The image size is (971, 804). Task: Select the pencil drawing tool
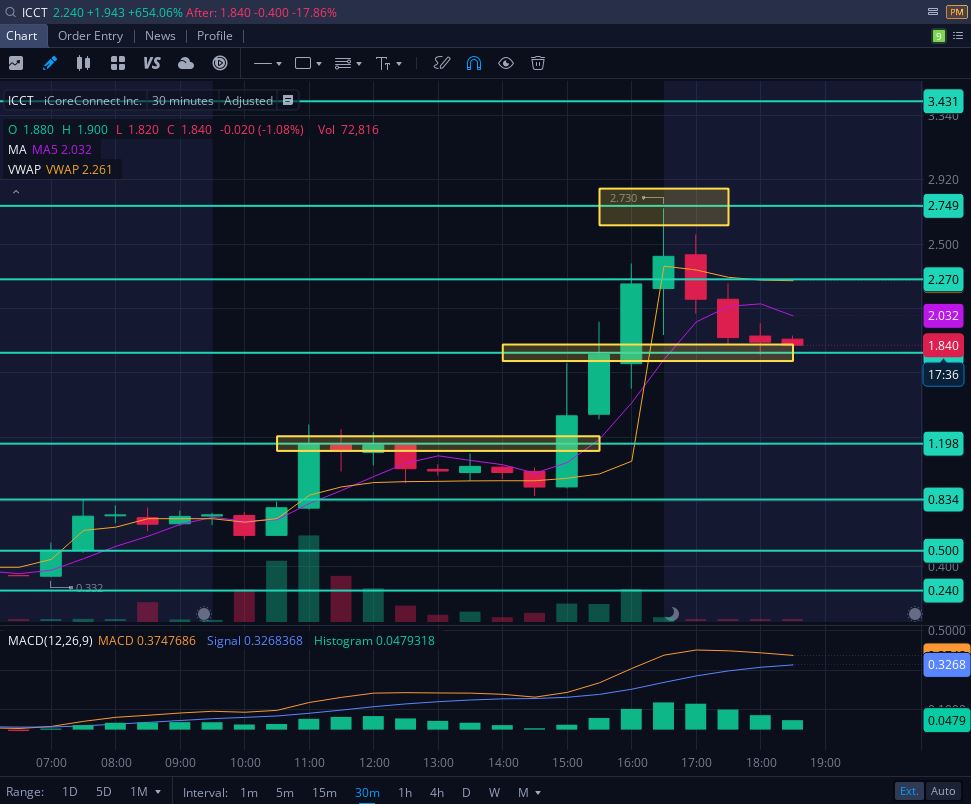click(x=50, y=63)
